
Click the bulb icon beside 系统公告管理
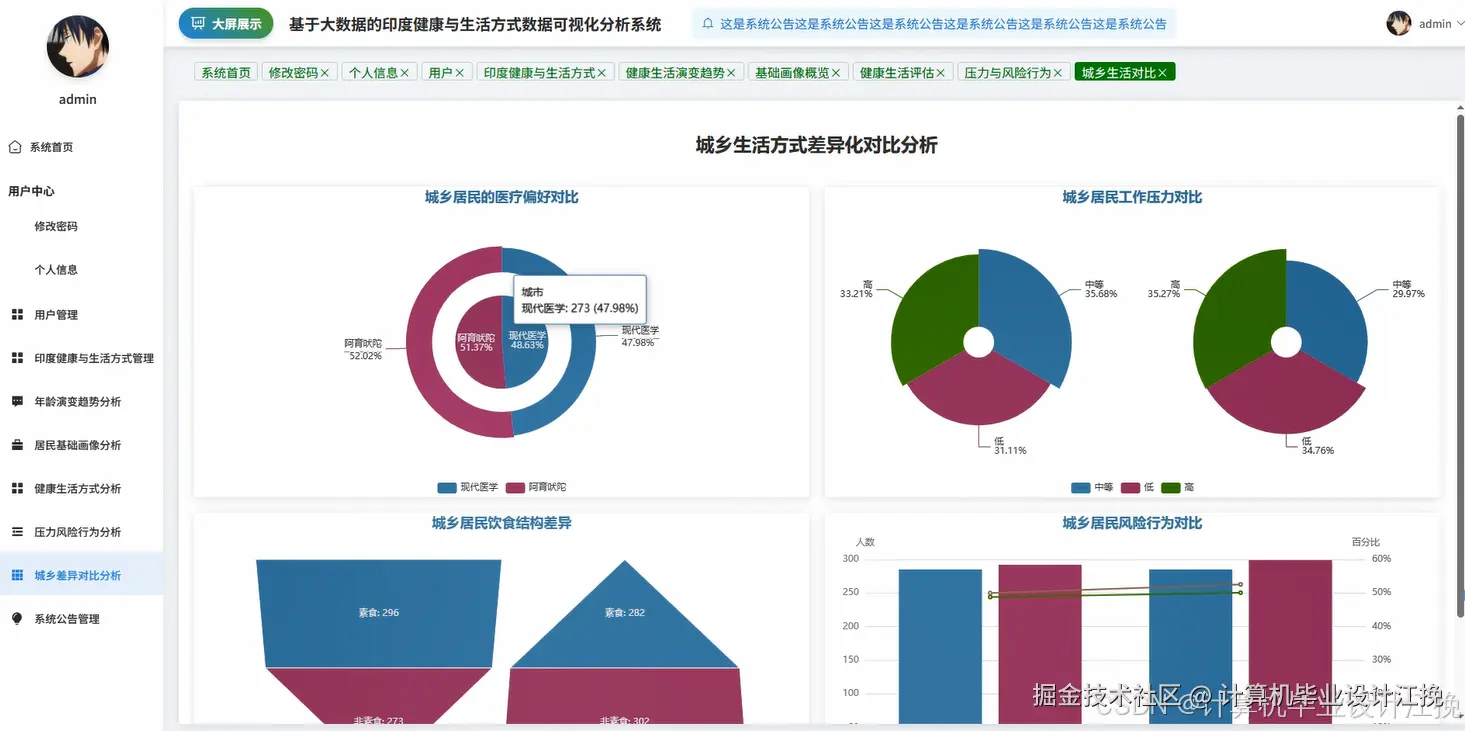click(x=17, y=619)
